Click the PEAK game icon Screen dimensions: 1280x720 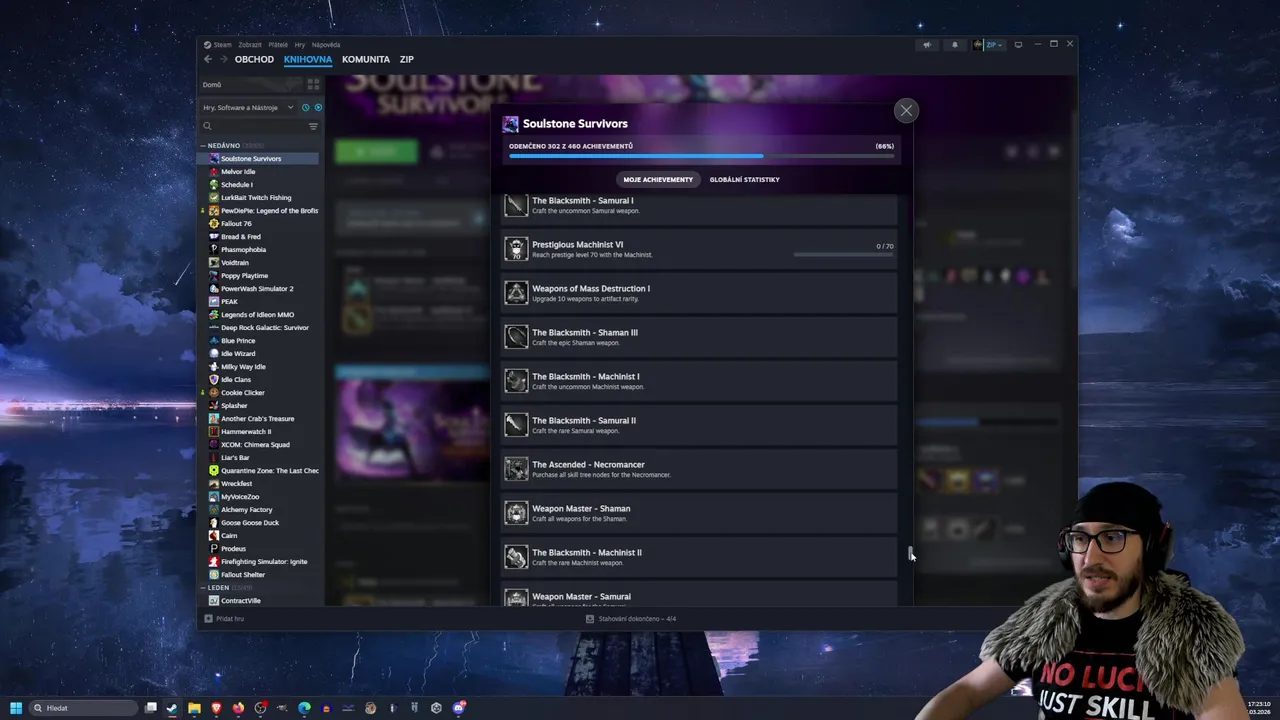point(213,302)
